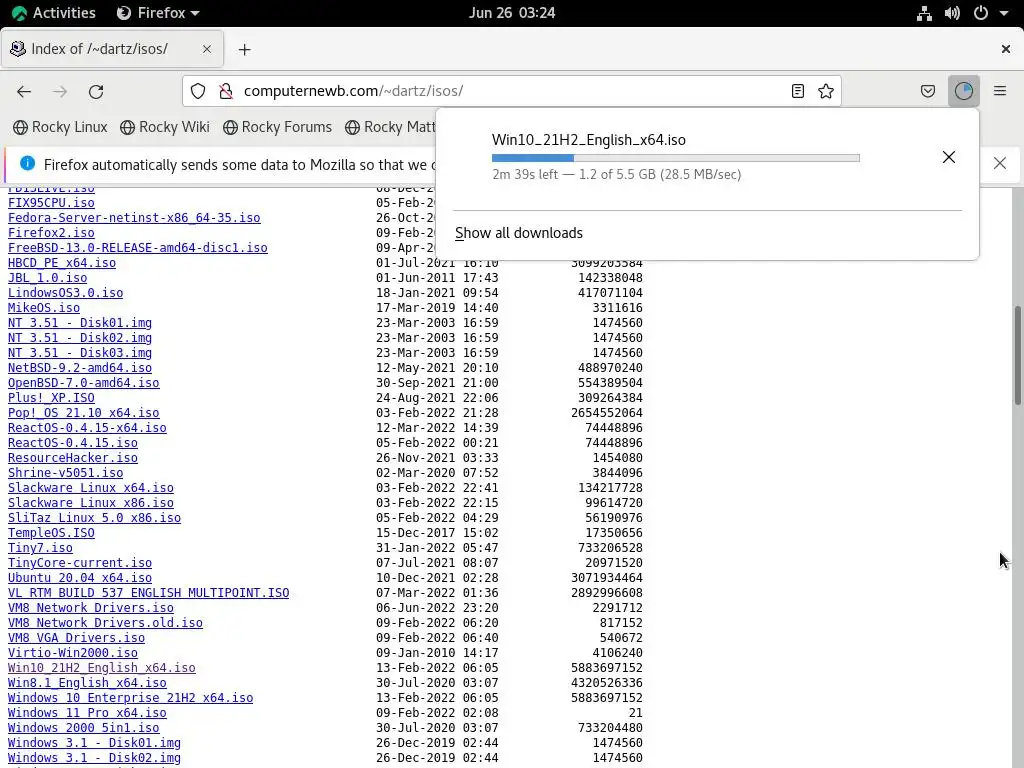
Task: Download Ubuntu 20.04 x64.iso
Action: click(80, 579)
